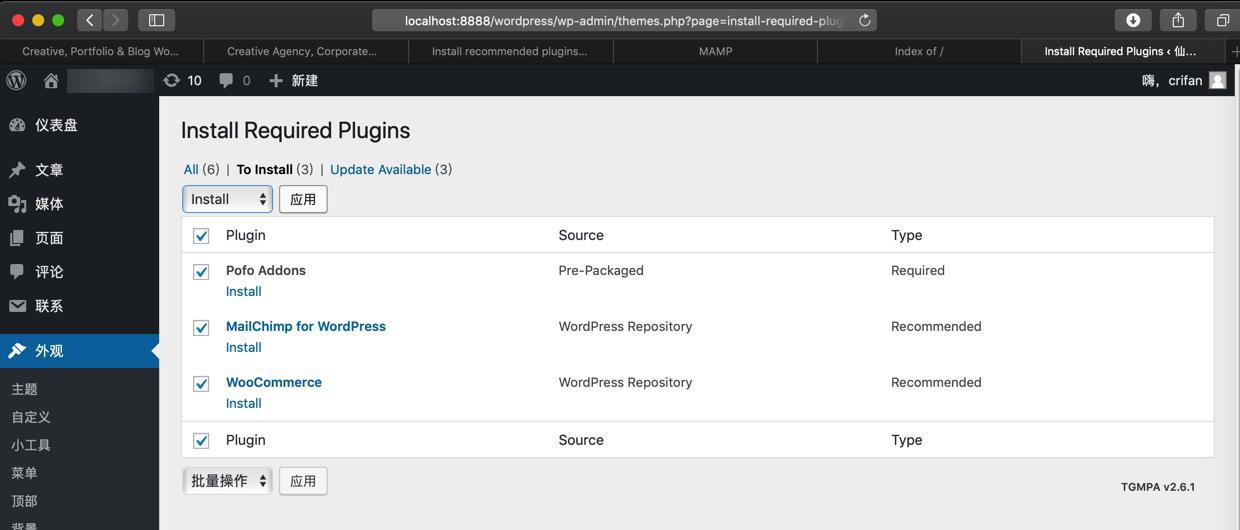Screen dimensions: 1240x530
Task: Show the Update Available plugins filter
Action: (x=380, y=169)
